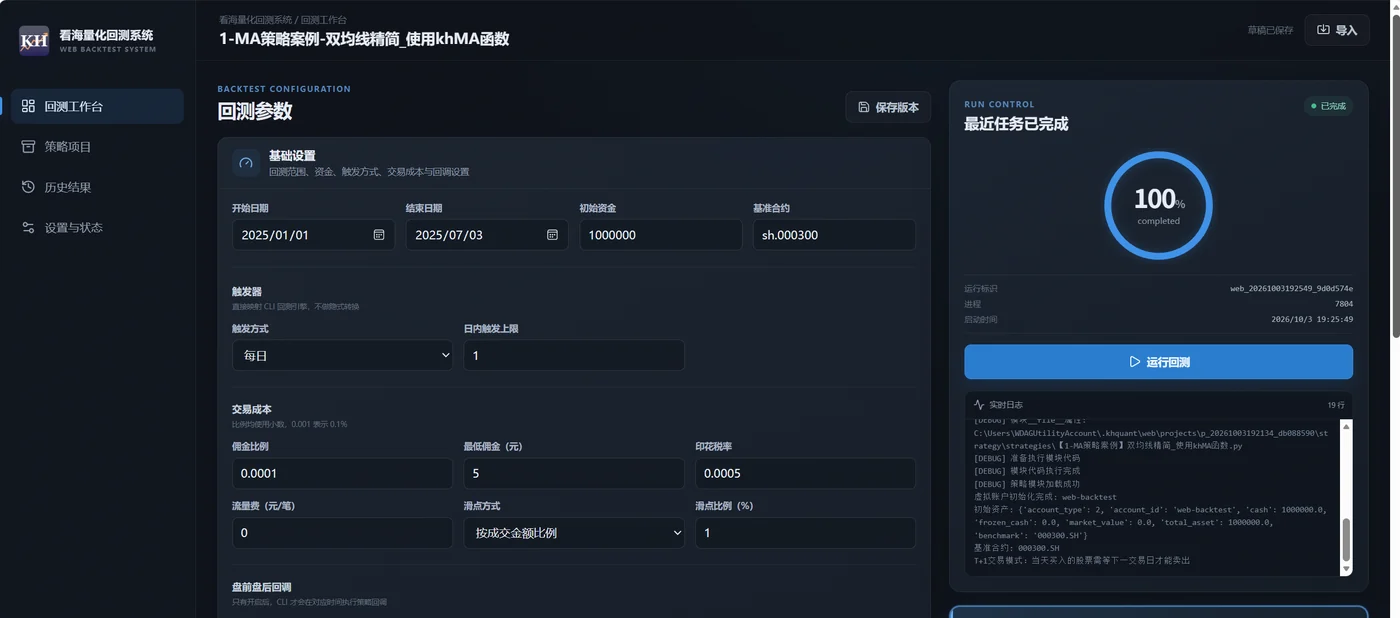Image resolution: width=1400 pixels, height=618 pixels.
Task: Click the 基准合约 input field
Action: pyautogui.click(x=834, y=235)
